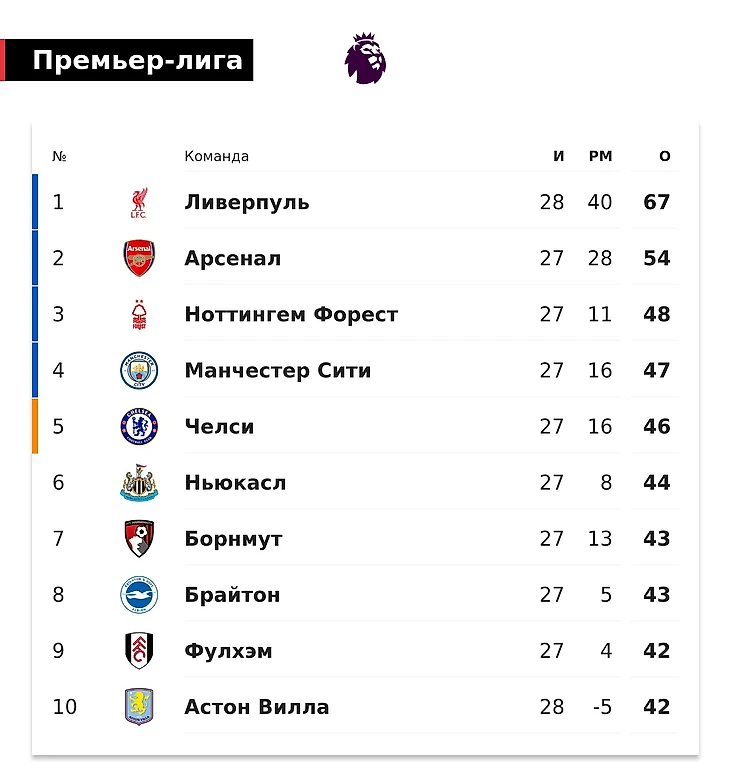
Task: Click the Premier League lion logo
Action: (365, 58)
